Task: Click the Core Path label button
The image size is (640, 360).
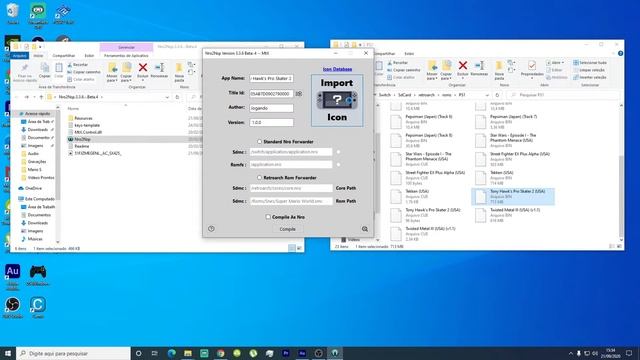Action: 346,188
